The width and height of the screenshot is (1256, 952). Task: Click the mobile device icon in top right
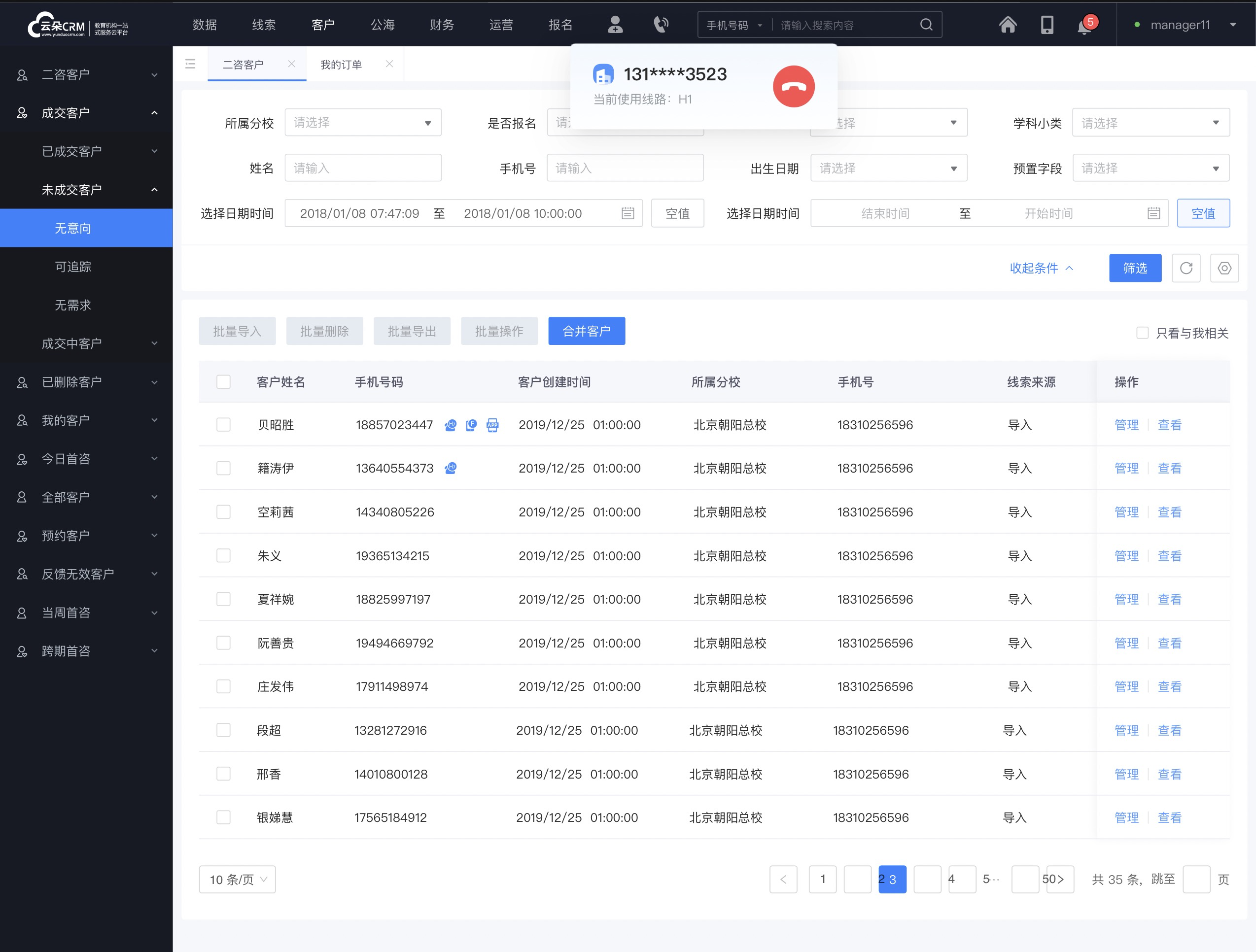[1047, 25]
